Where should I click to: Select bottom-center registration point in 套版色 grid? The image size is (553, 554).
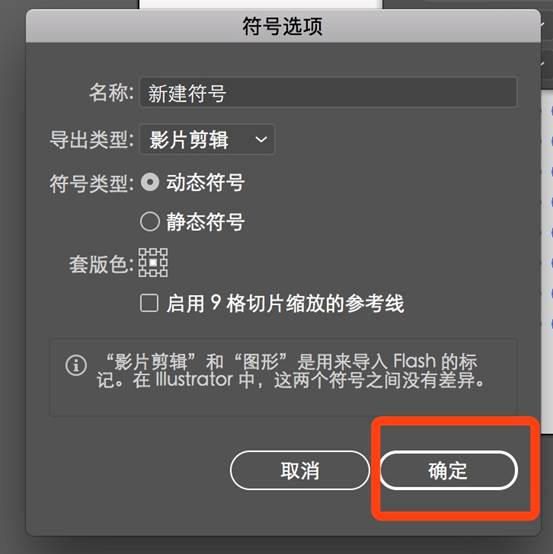click(153, 273)
